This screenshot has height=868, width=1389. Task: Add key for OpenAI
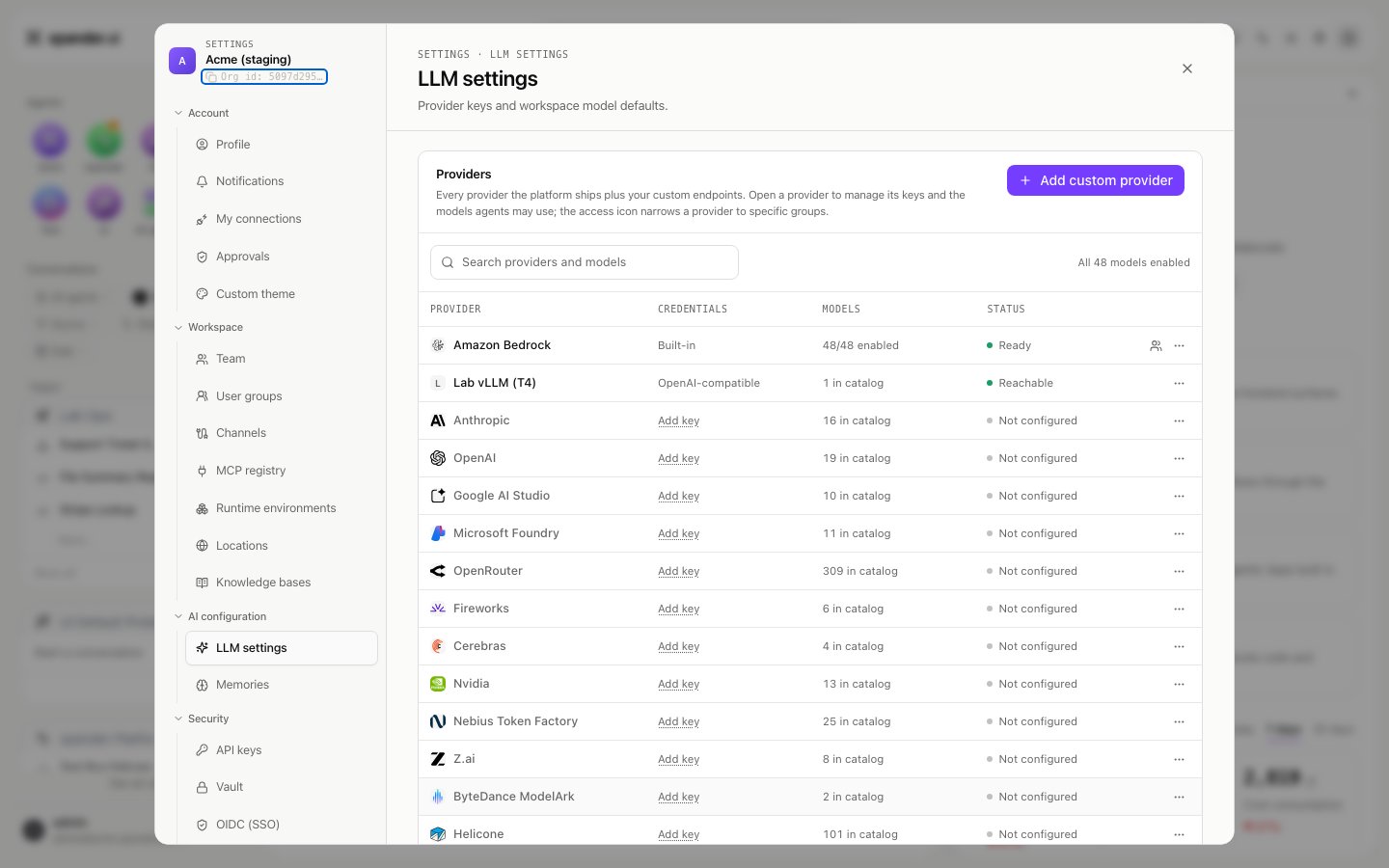tap(678, 458)
